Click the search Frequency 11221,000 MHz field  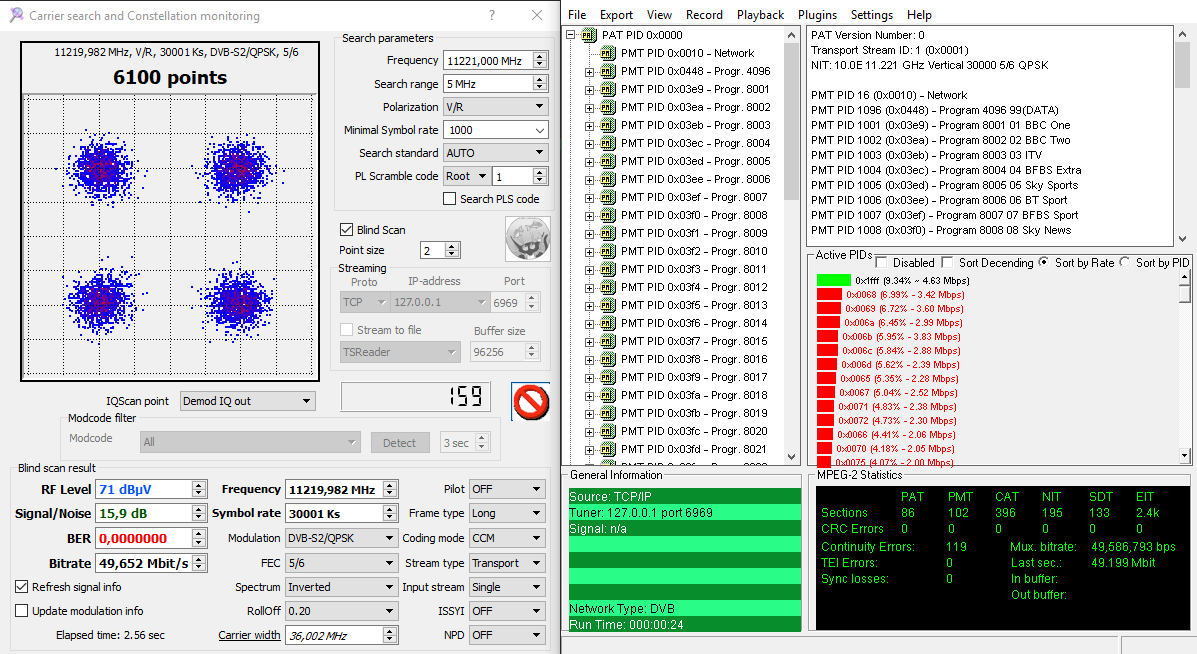[x=488, y=60]
